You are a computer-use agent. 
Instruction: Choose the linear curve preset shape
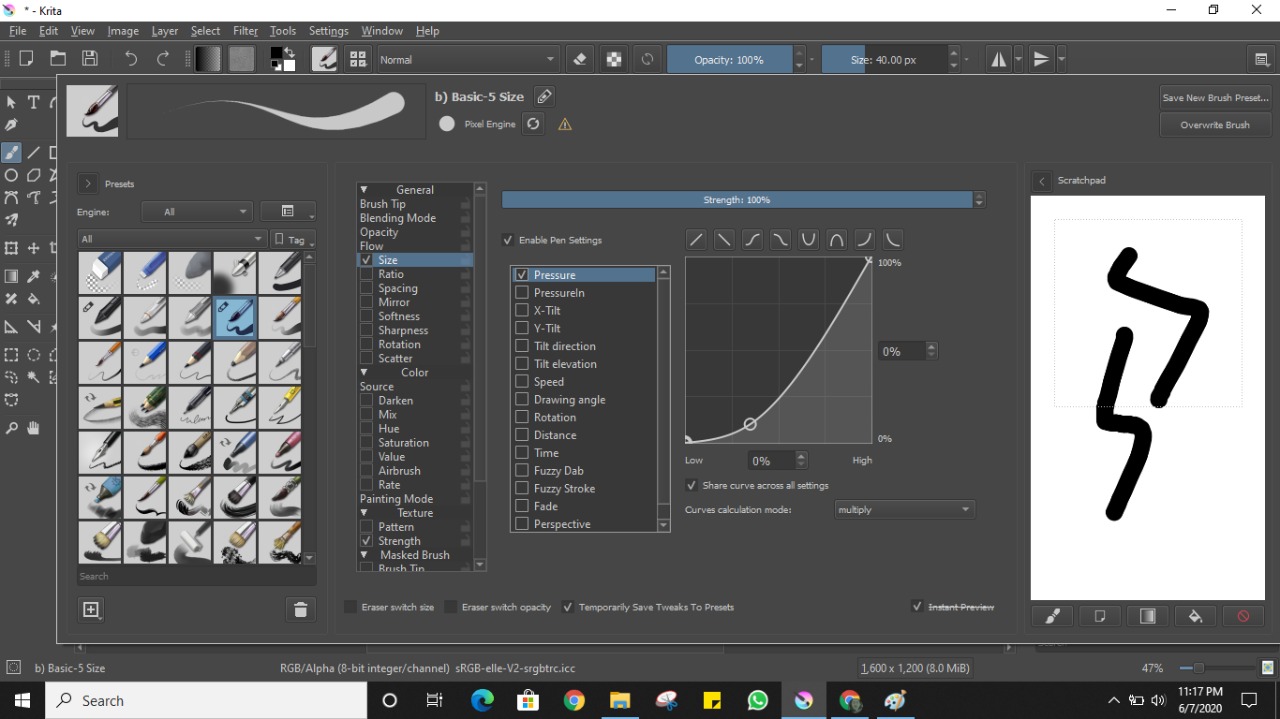[x=696, y=240]
